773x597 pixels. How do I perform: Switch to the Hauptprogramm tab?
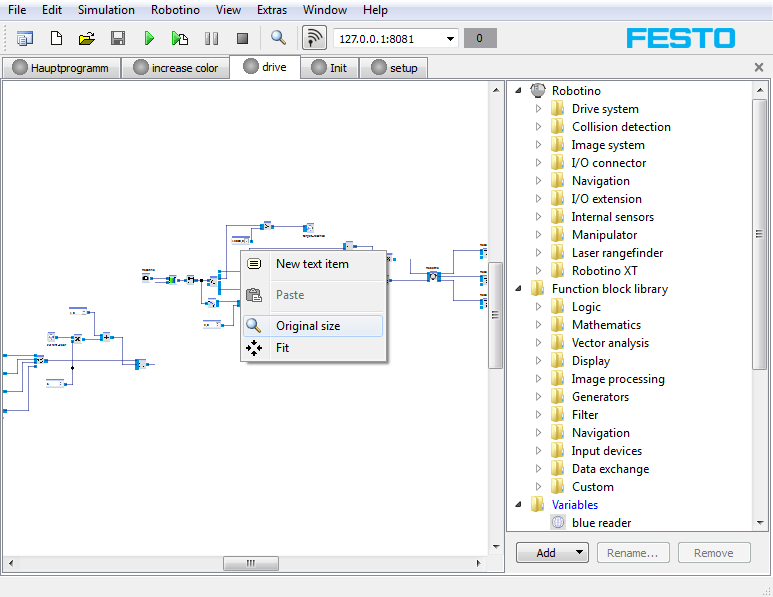point(61,68)
